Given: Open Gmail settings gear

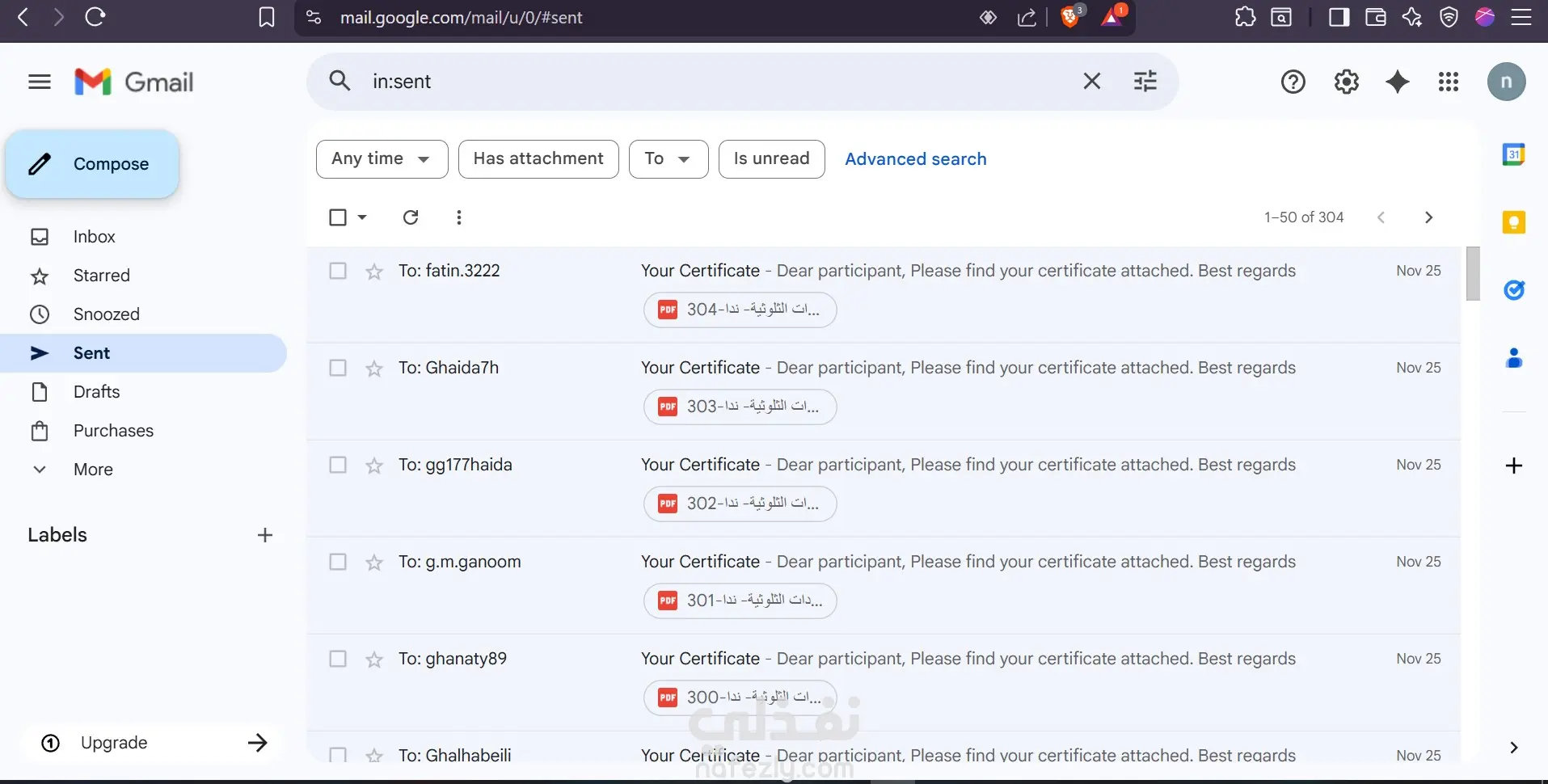Looking at the screenshot, I should pyautogui.click(x=1346, y=82).
